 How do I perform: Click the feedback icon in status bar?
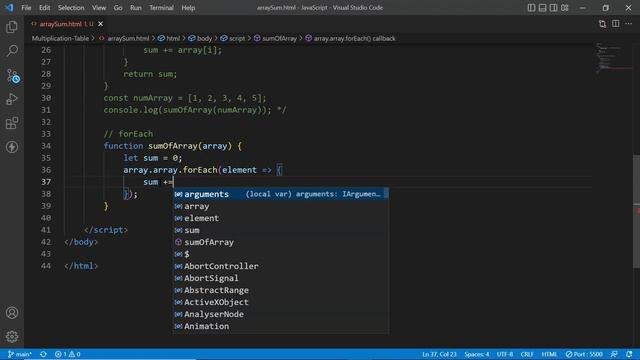click(x=614, y=354)
